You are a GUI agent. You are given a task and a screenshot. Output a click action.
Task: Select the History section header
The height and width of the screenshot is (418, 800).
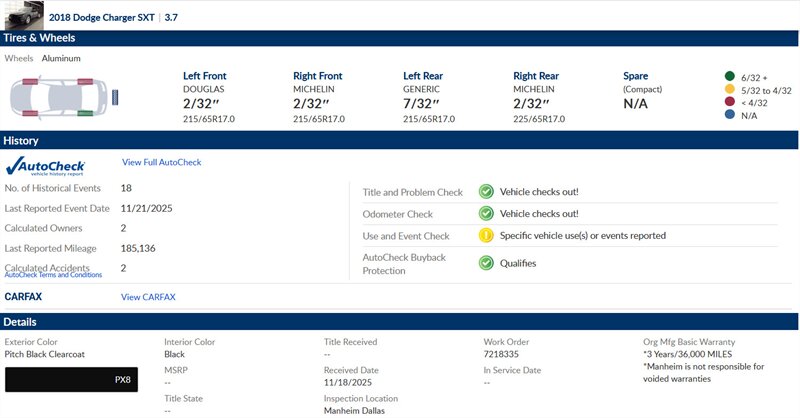[x=399, y=140]
